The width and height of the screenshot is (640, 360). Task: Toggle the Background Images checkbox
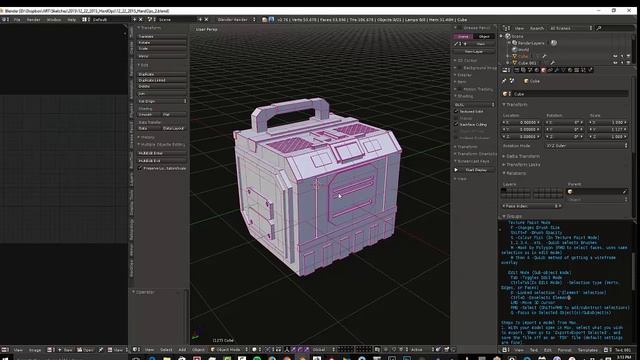click(460, 68)
